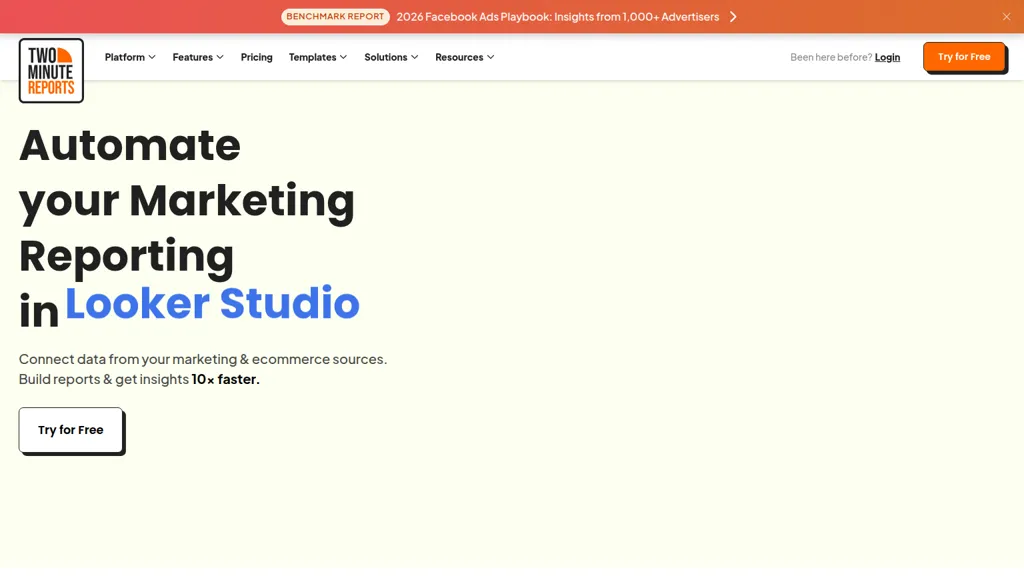Expand the Resources dropdown menu
The image size is (1024, 576).
[x=464, y=57]
